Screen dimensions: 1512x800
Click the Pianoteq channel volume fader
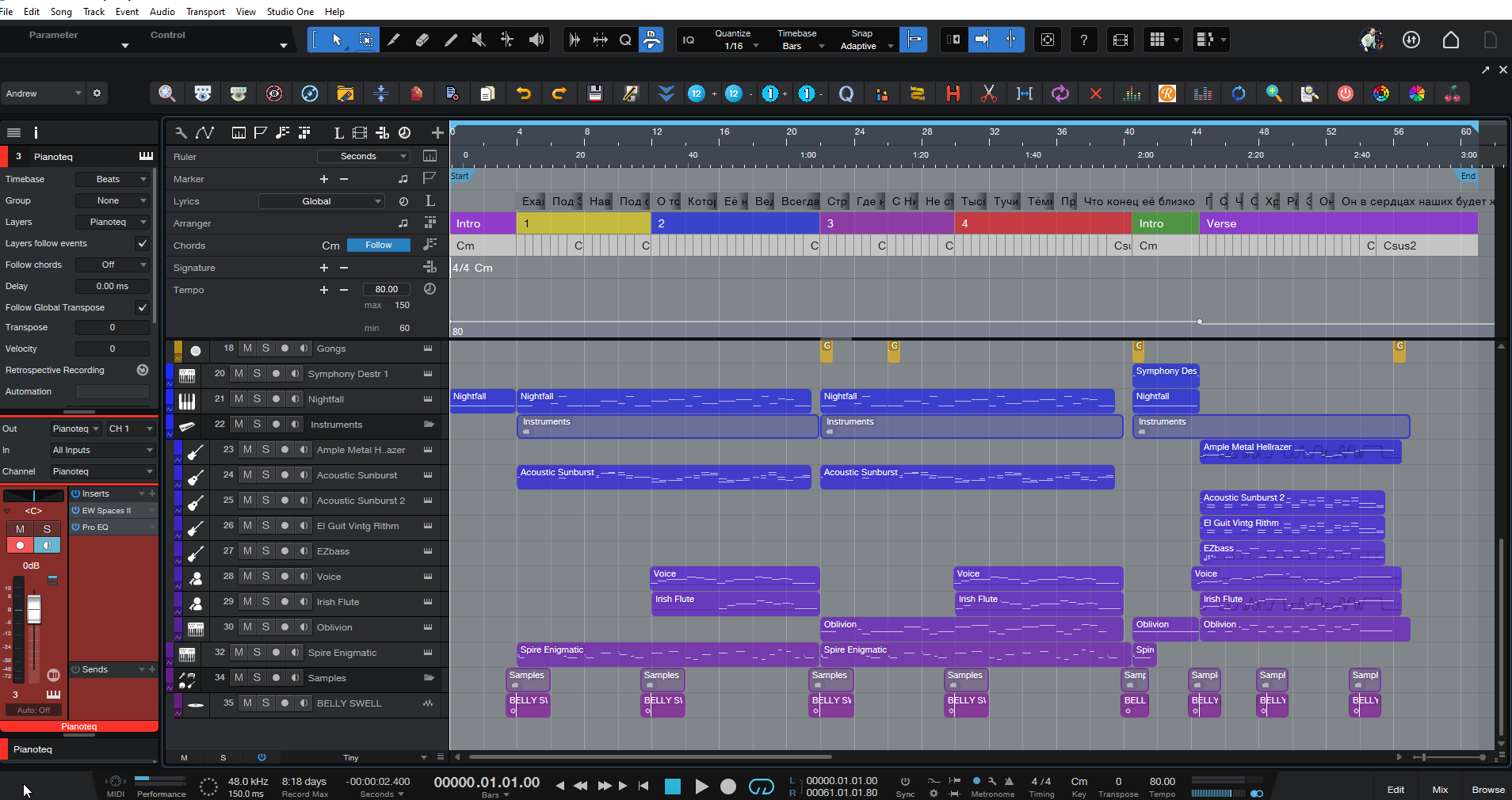[x=34, y=609]
